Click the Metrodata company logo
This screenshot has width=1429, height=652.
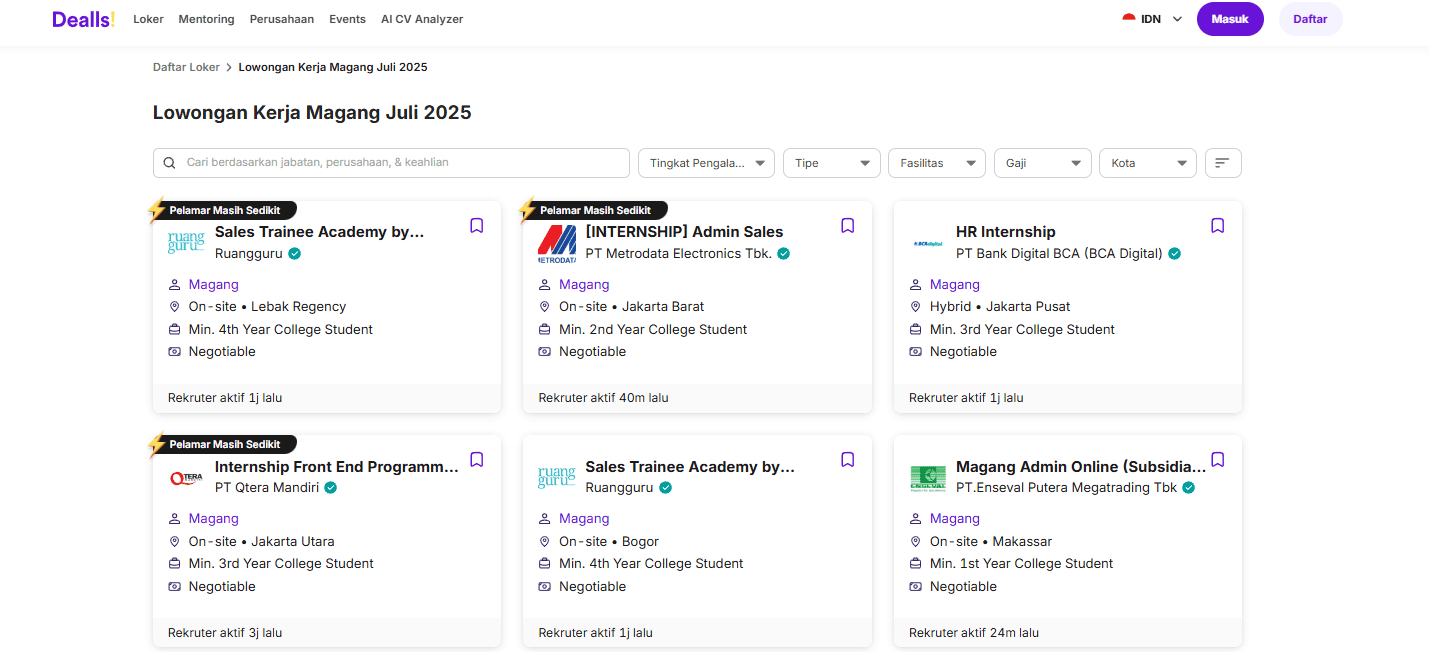coord(557,243)
